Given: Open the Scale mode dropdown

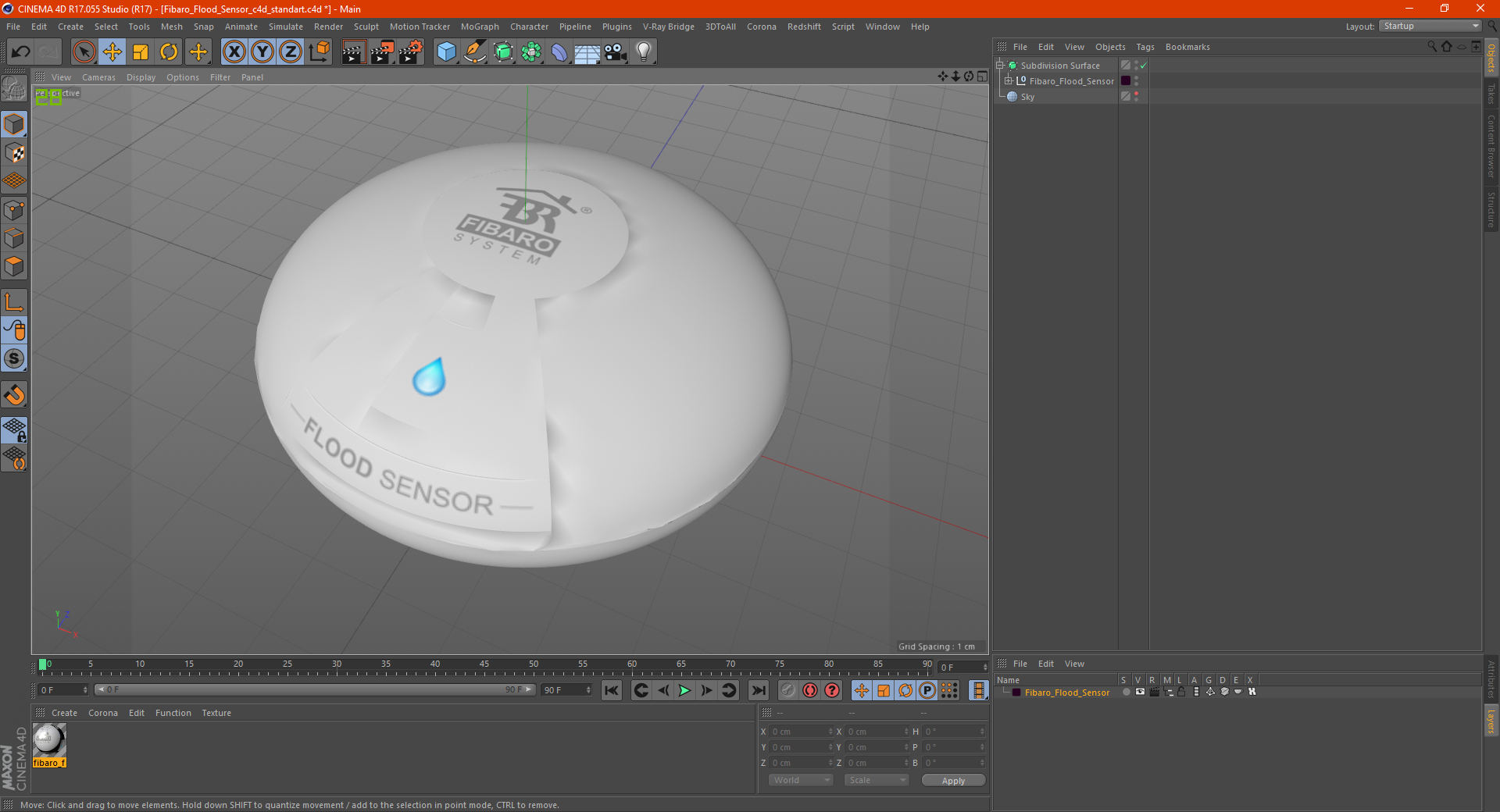Looking at the screenshot, I should pyautogui.click(x=876, y=780).
